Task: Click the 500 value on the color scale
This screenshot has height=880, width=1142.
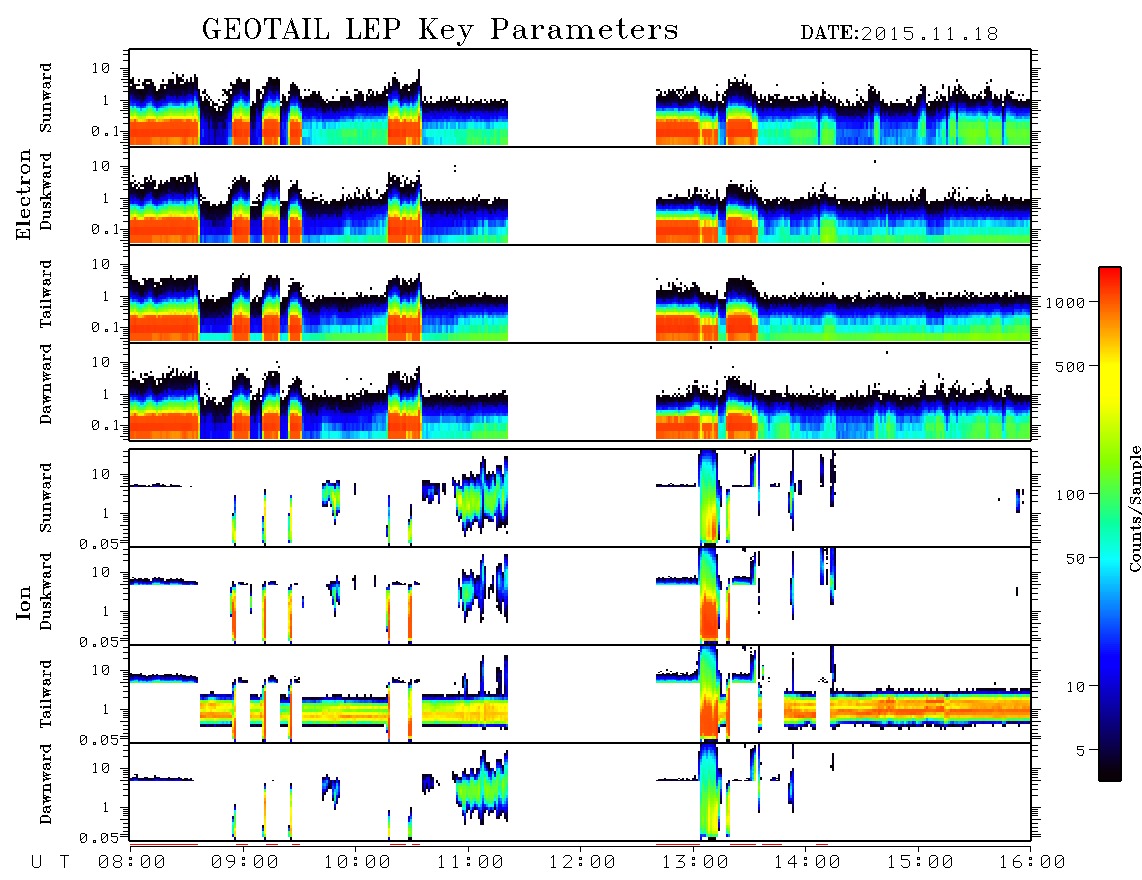Action: [x=1070, y=366]
